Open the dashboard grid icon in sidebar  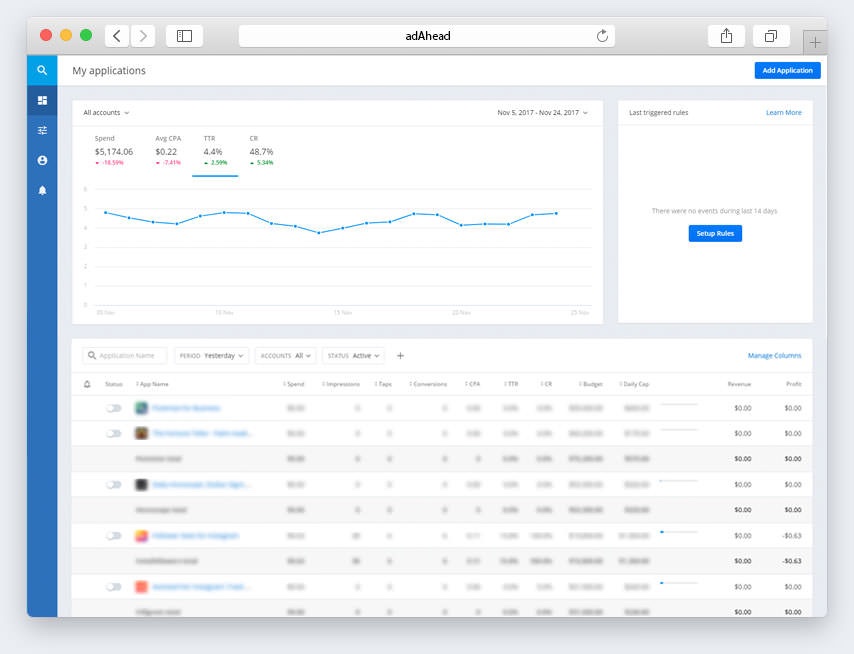[x=42, y=100]
